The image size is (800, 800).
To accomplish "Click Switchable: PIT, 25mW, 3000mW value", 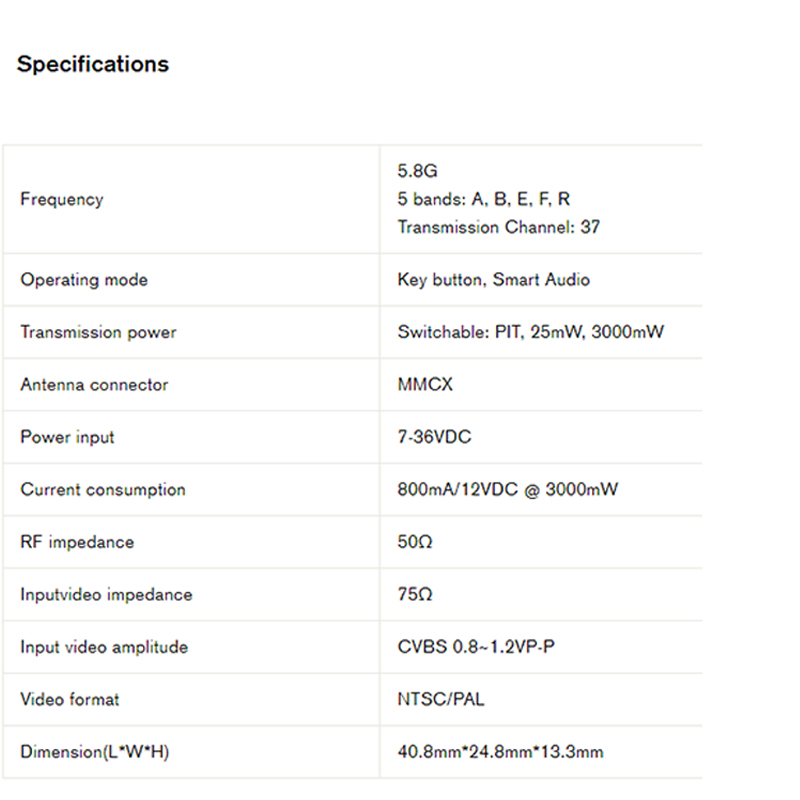I will (x=531, y=332).
